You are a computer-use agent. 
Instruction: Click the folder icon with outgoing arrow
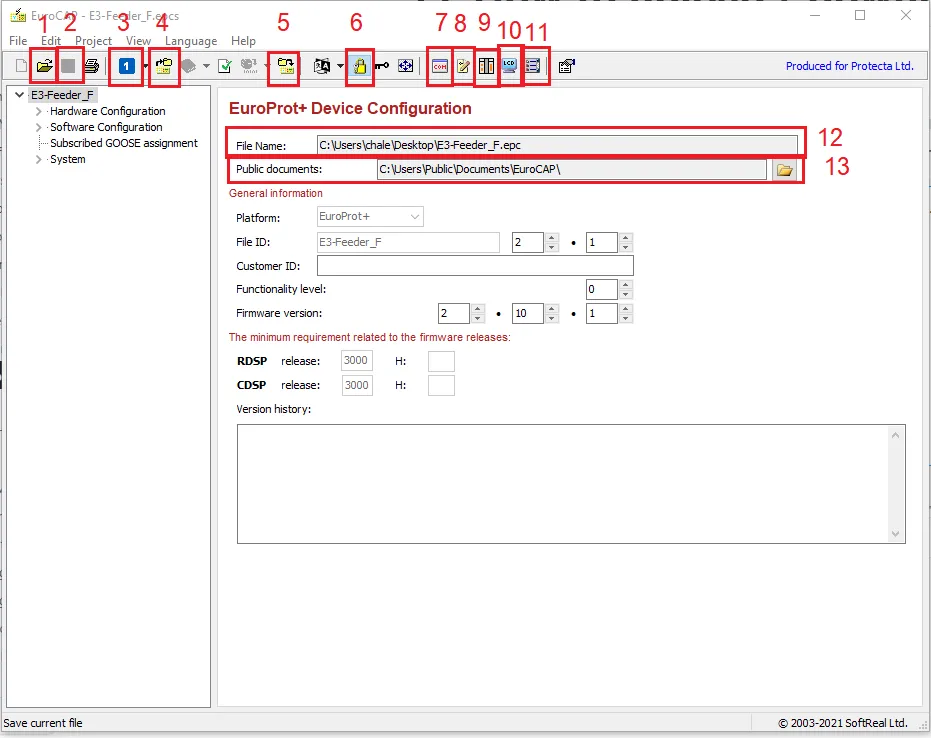pyautogui.click(x=286, y=66)
